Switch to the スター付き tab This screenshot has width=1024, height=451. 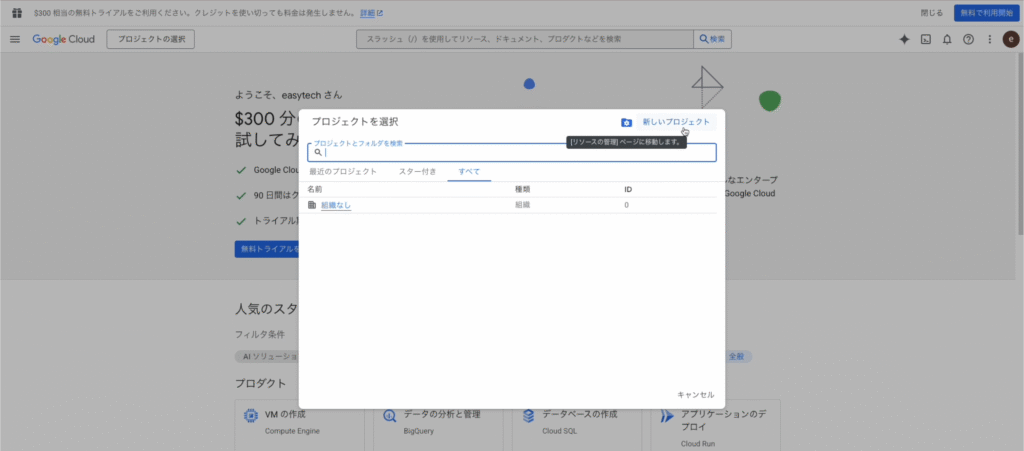click(417, 172)
